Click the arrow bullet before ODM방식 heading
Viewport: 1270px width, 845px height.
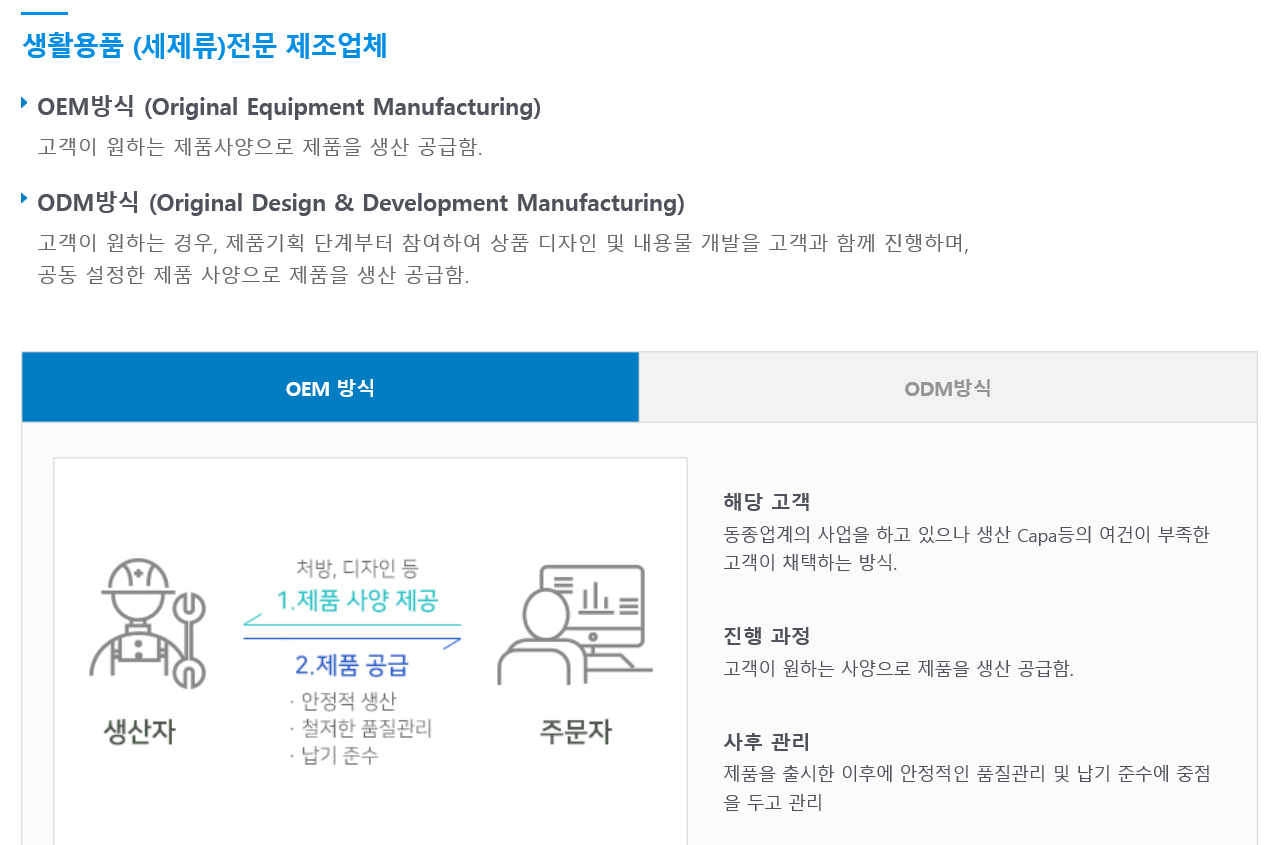coord(24,199)
